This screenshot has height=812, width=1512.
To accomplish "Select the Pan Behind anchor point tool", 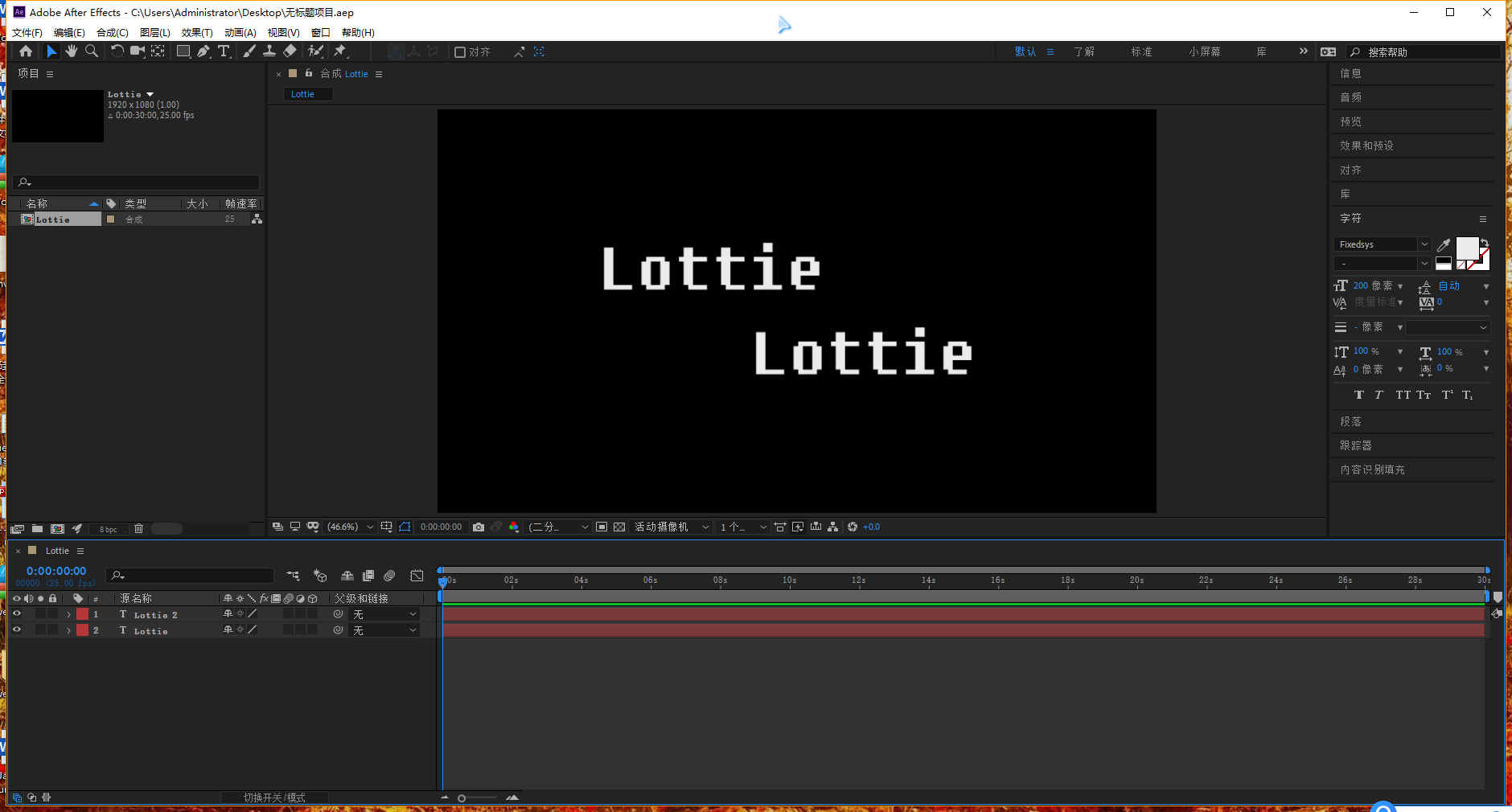I will point(158,51).
